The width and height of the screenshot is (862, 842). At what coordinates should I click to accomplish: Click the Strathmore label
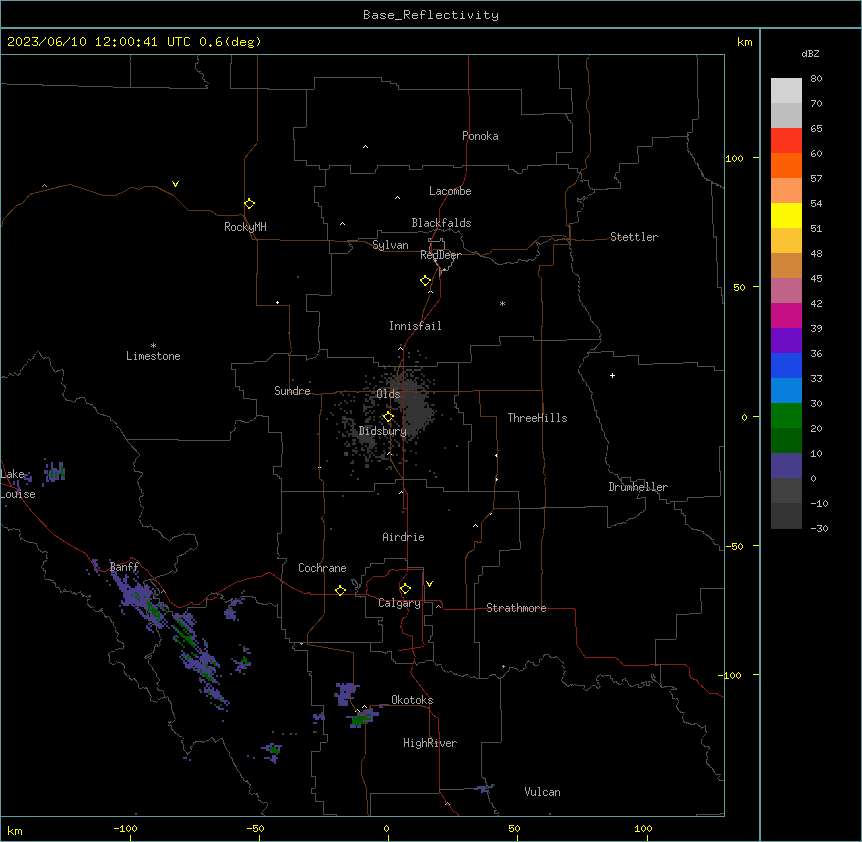[x=516, y=608]
